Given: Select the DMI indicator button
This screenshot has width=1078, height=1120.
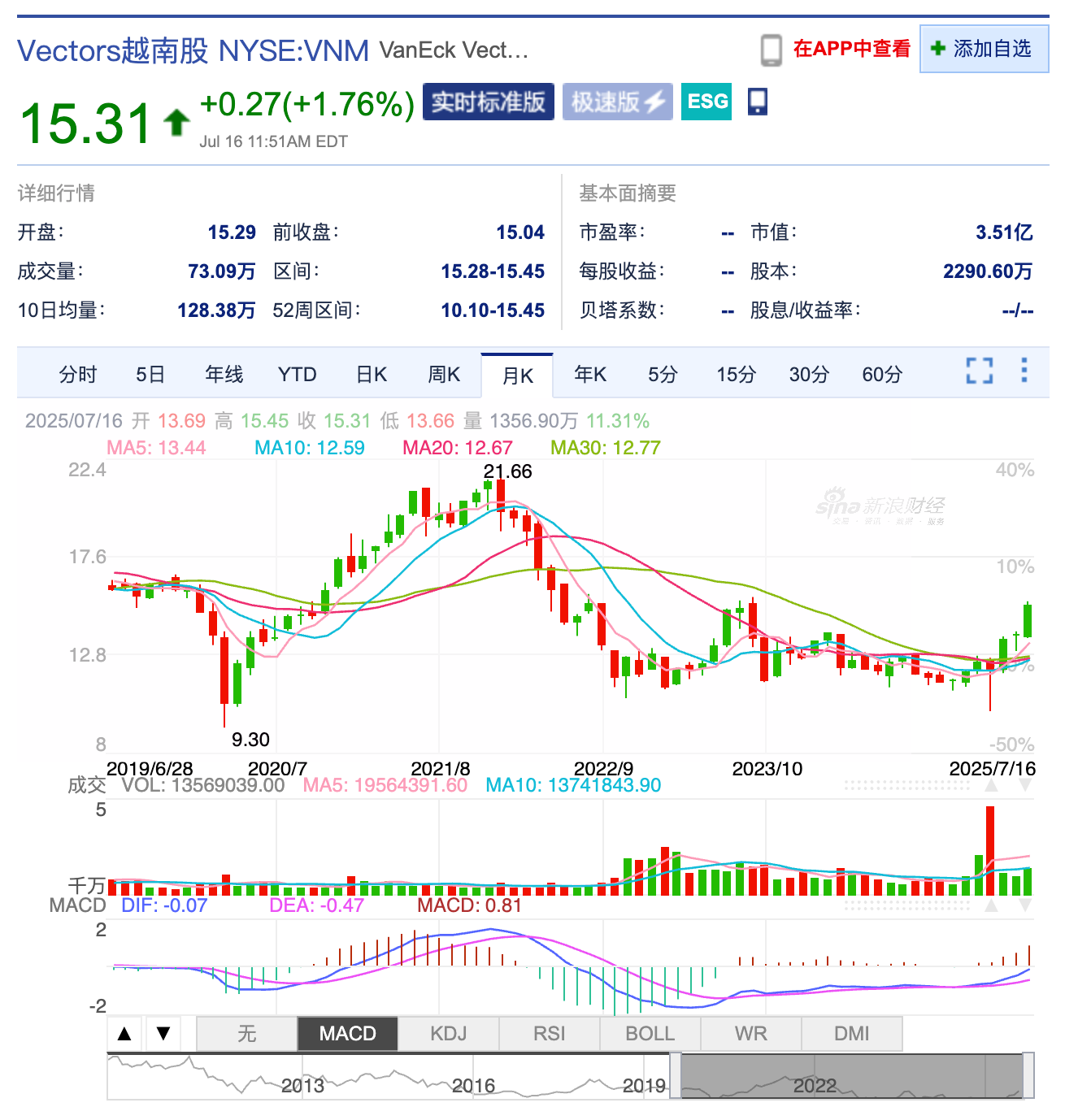Looking at the screenshot, I should point(852,1033).
